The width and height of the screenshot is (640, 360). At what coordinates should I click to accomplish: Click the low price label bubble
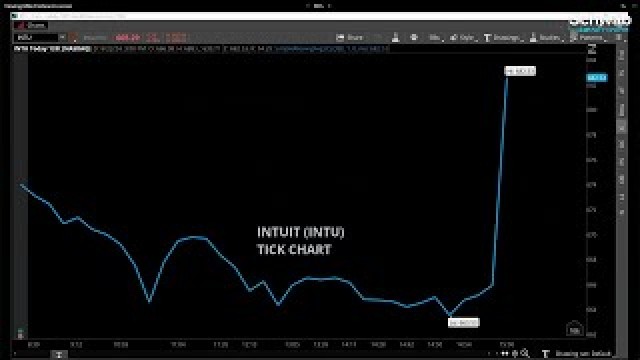click(464, 323)
